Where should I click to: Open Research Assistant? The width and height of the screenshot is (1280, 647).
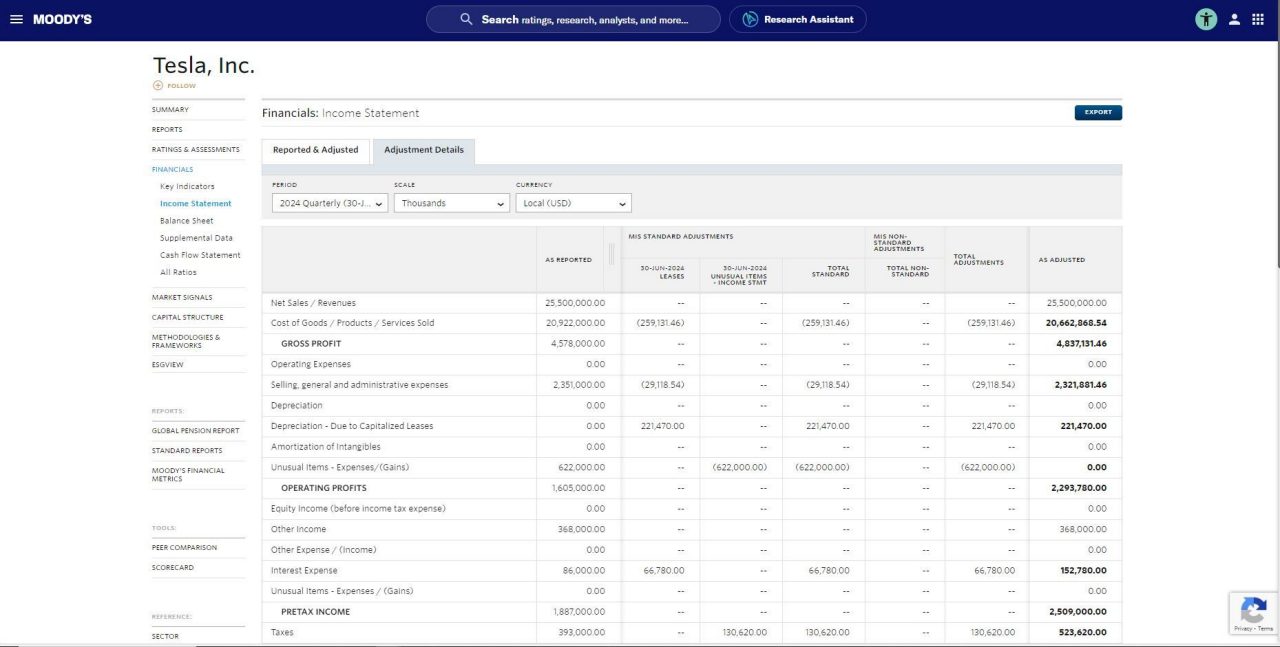[798, 19]
